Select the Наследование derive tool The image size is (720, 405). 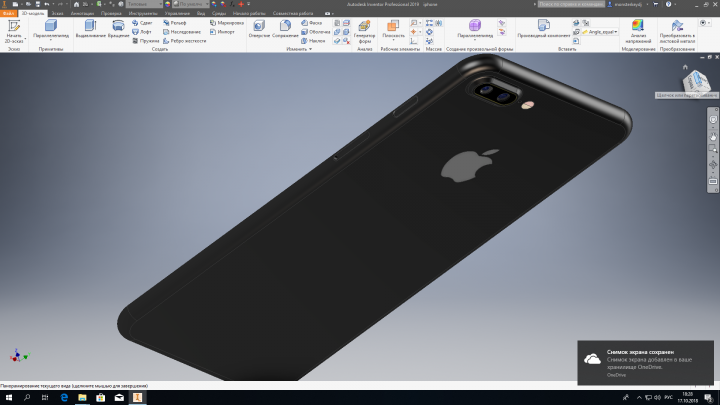[182, 32]
